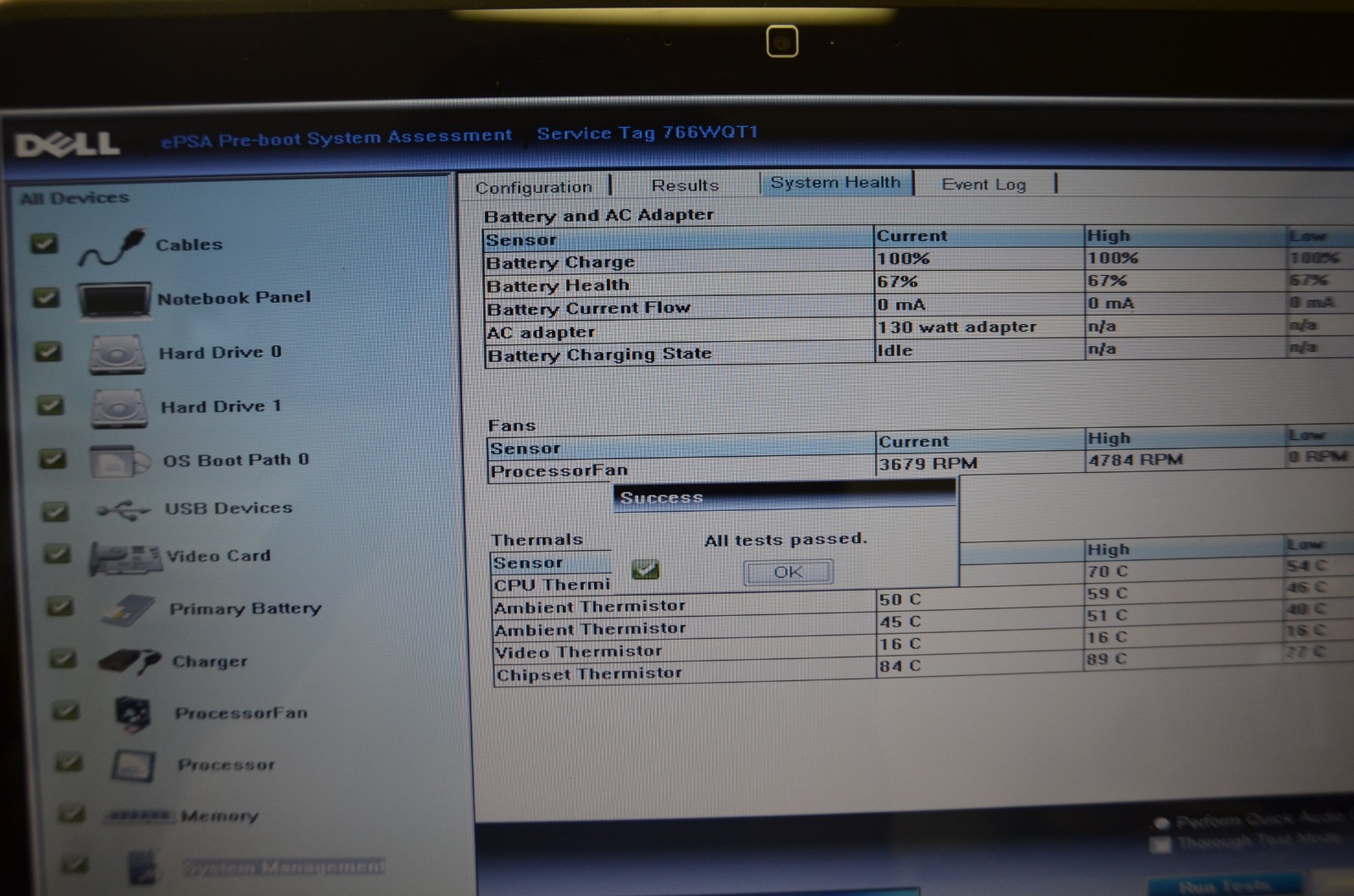Click the green check icon in Success dialog
Image resolution: width=1354 pixels, height=896 pixels.
point(646,569)
